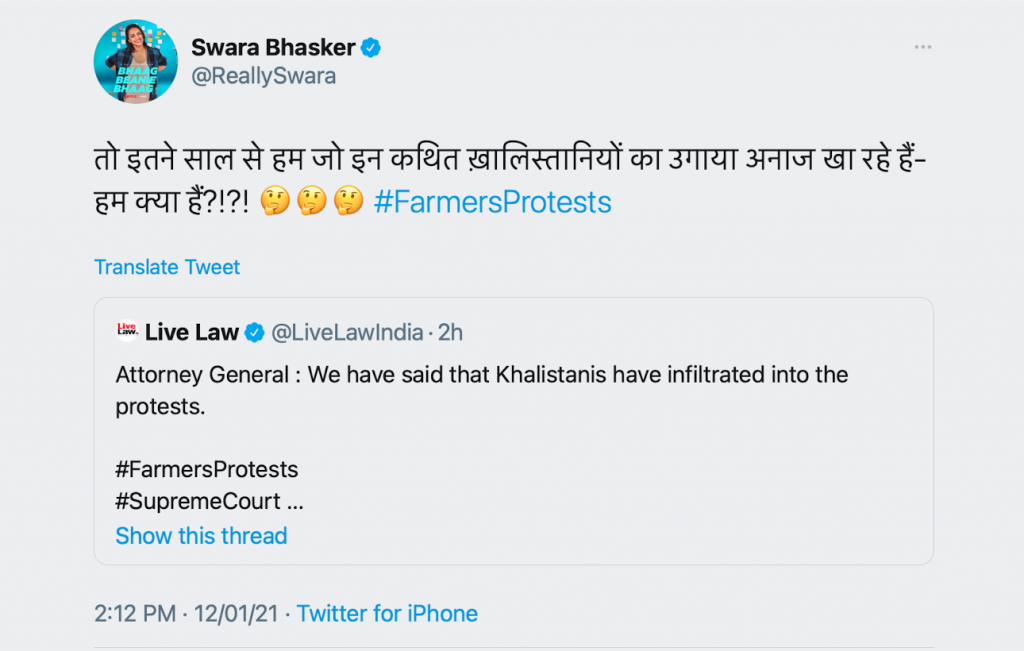1024x651 pixels.
Task: Click the first thinking-face emoji
Action: pyautogui.click(x=273, y=202)
